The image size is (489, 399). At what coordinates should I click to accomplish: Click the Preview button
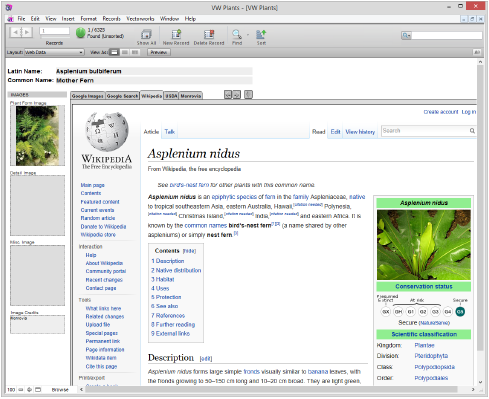(159, 52)
